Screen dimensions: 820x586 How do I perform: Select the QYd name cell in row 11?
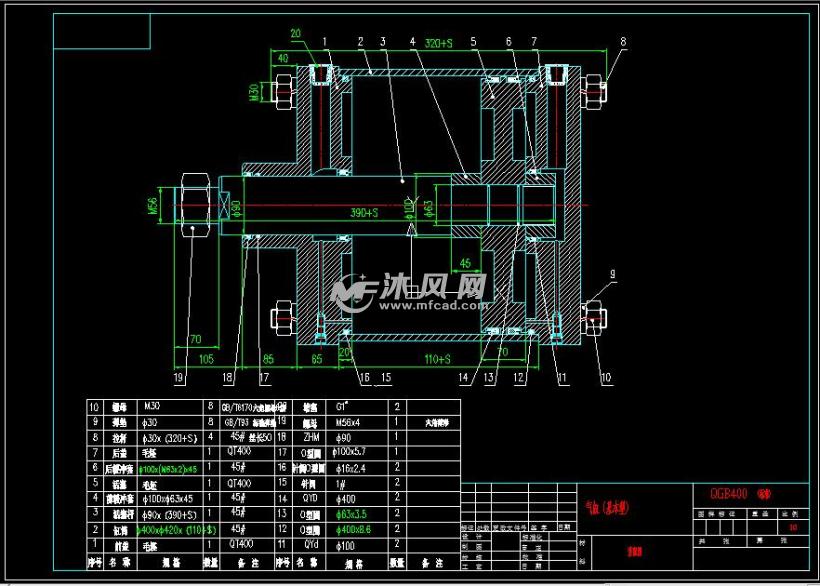click(x=311, y=545)
